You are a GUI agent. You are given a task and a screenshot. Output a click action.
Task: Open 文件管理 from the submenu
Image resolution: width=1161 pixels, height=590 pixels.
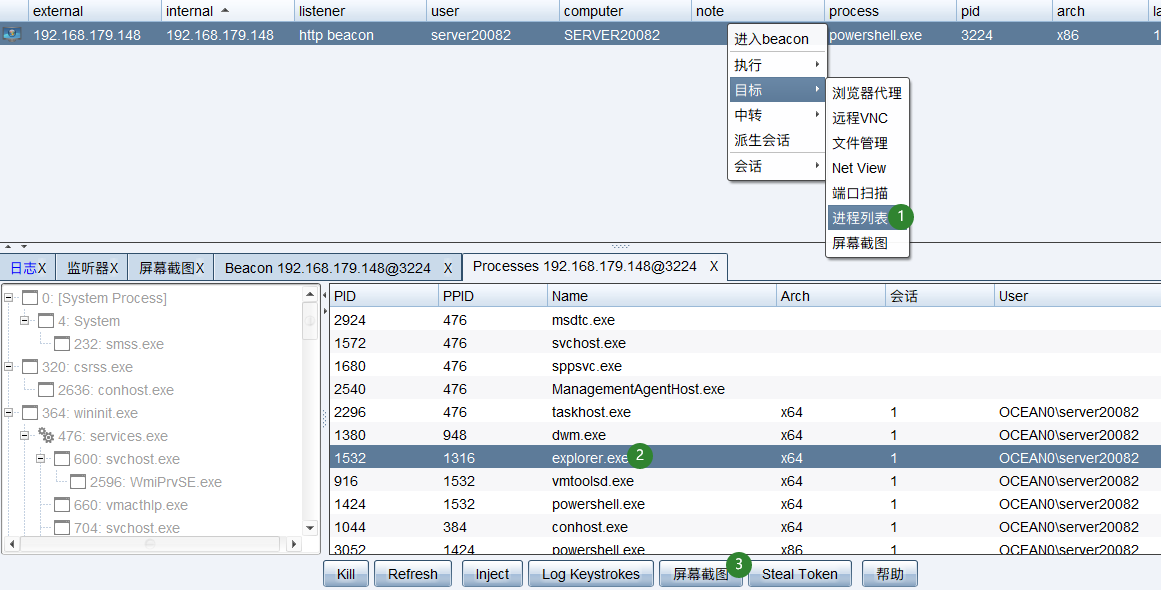coord(867,143)
